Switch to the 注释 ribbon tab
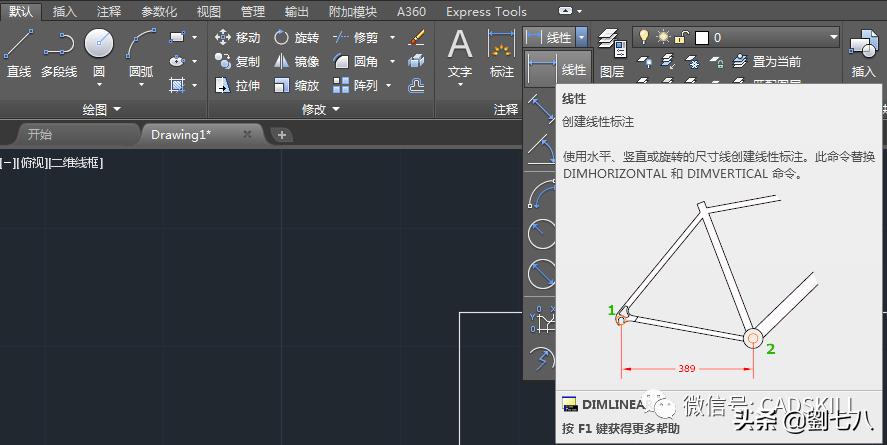This screenshot has height=445, width=887. (x=109, y=11)
